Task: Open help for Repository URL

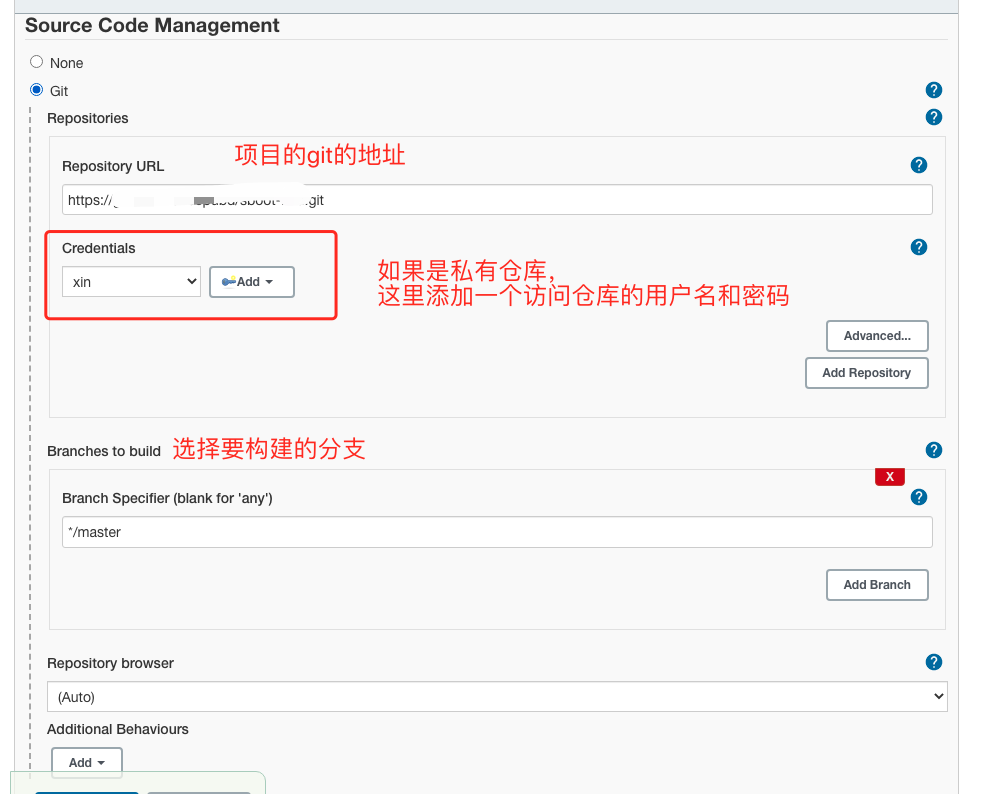Action: [919, 165]
